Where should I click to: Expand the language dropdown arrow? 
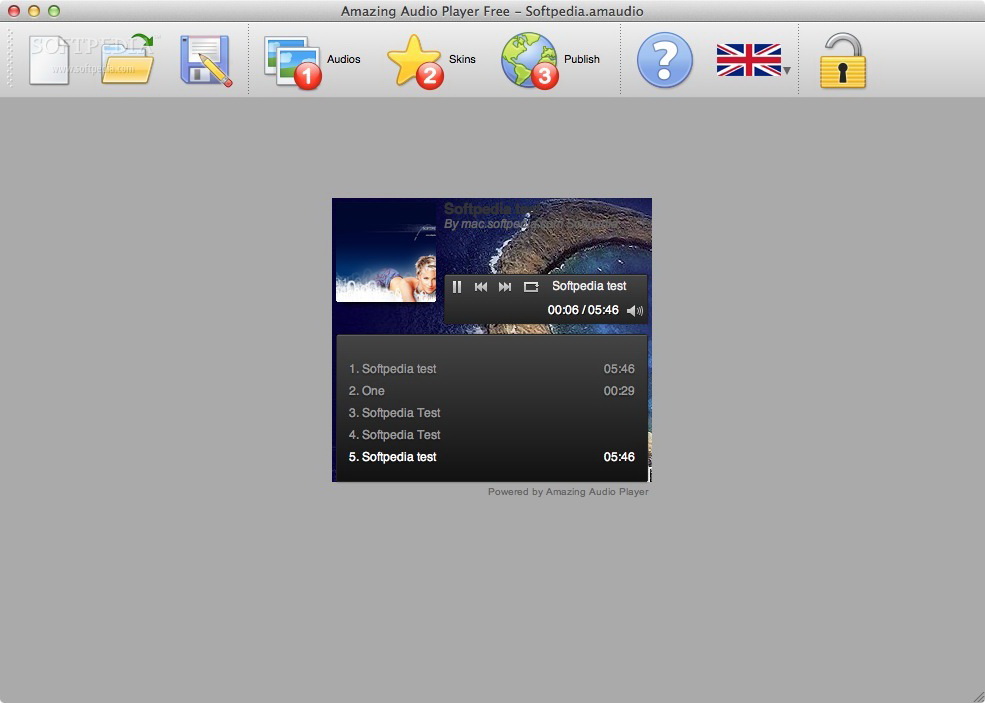[786, 70]
